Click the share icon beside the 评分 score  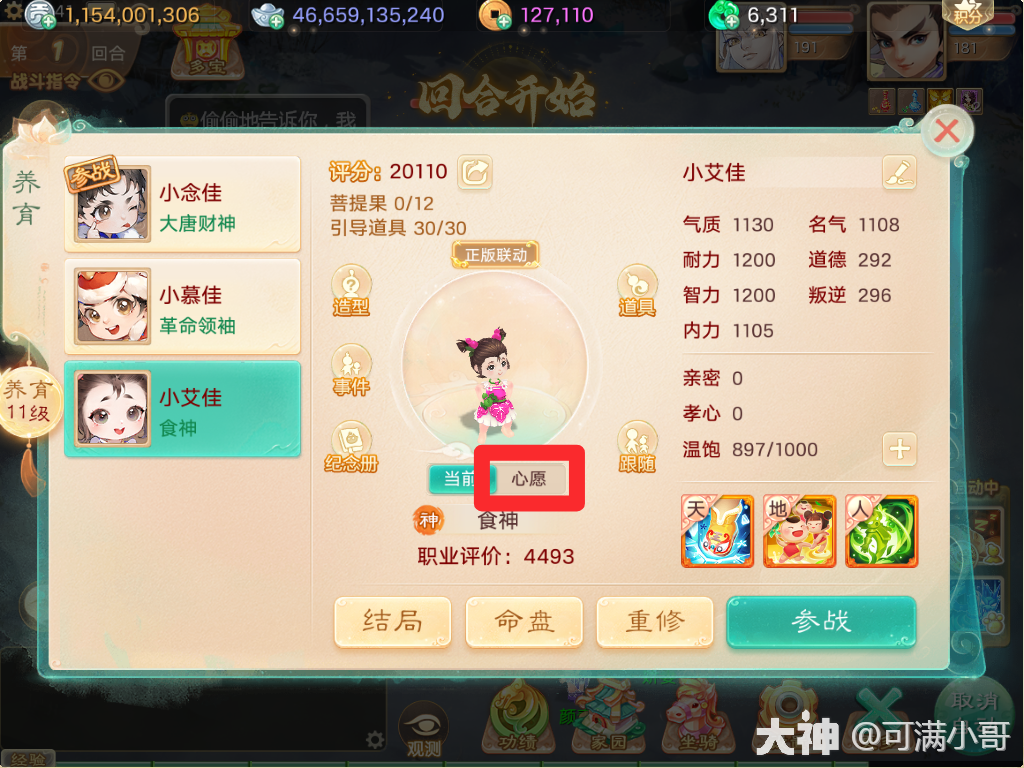[x=475, y=172]
